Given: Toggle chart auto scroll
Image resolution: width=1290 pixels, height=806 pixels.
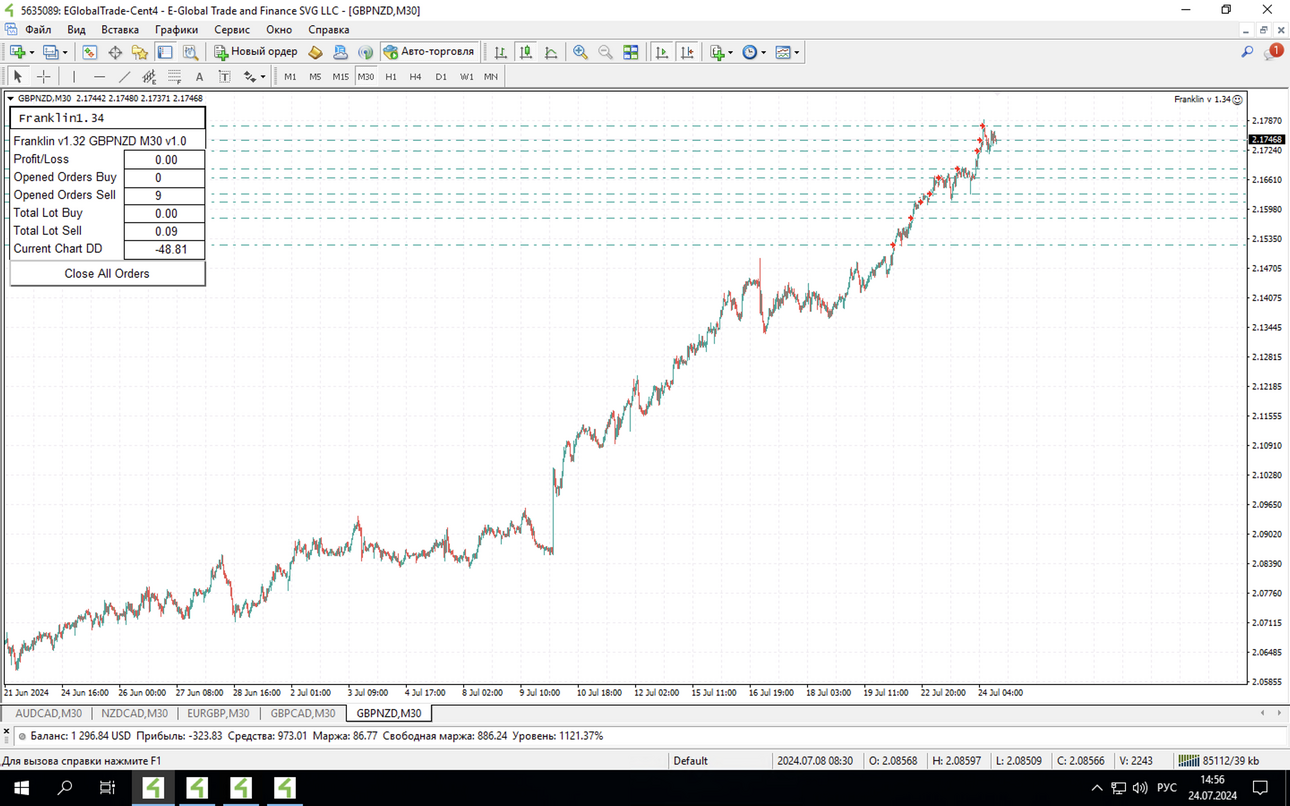Looking at the screenshot, I should coord(662,52).
